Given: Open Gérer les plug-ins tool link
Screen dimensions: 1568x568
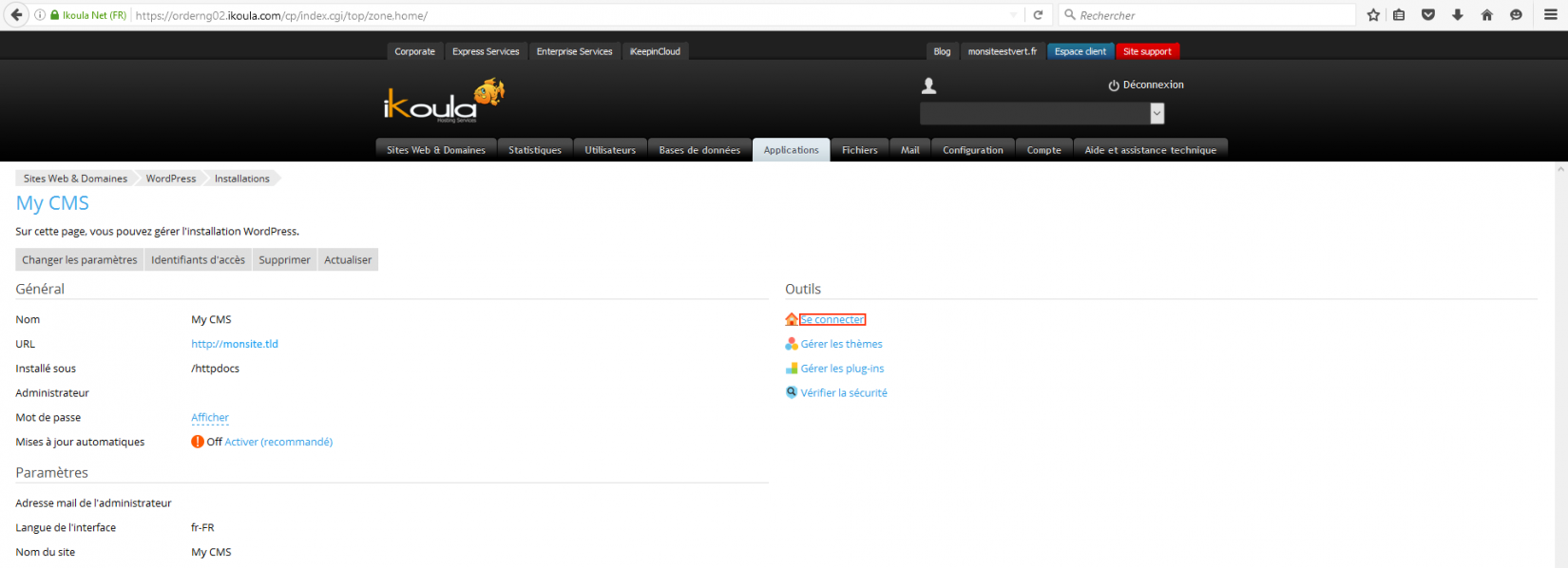Looking at the screenshot, I should tap(842, 369).
